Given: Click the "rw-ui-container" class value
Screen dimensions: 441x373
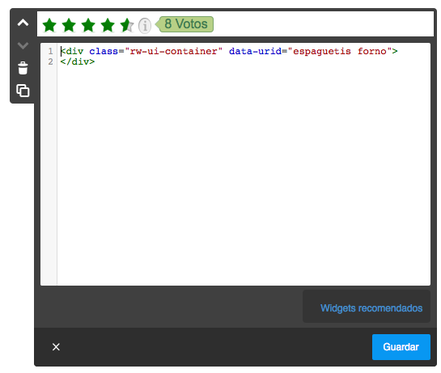Looking at the screenshot, I should click(x=173, y=51).
